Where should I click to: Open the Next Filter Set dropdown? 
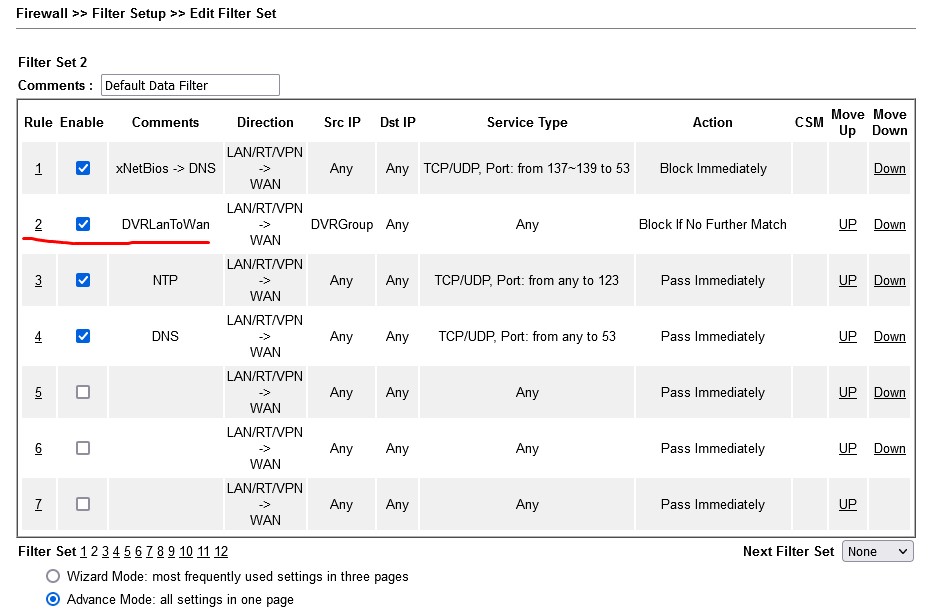pos(878,551)
